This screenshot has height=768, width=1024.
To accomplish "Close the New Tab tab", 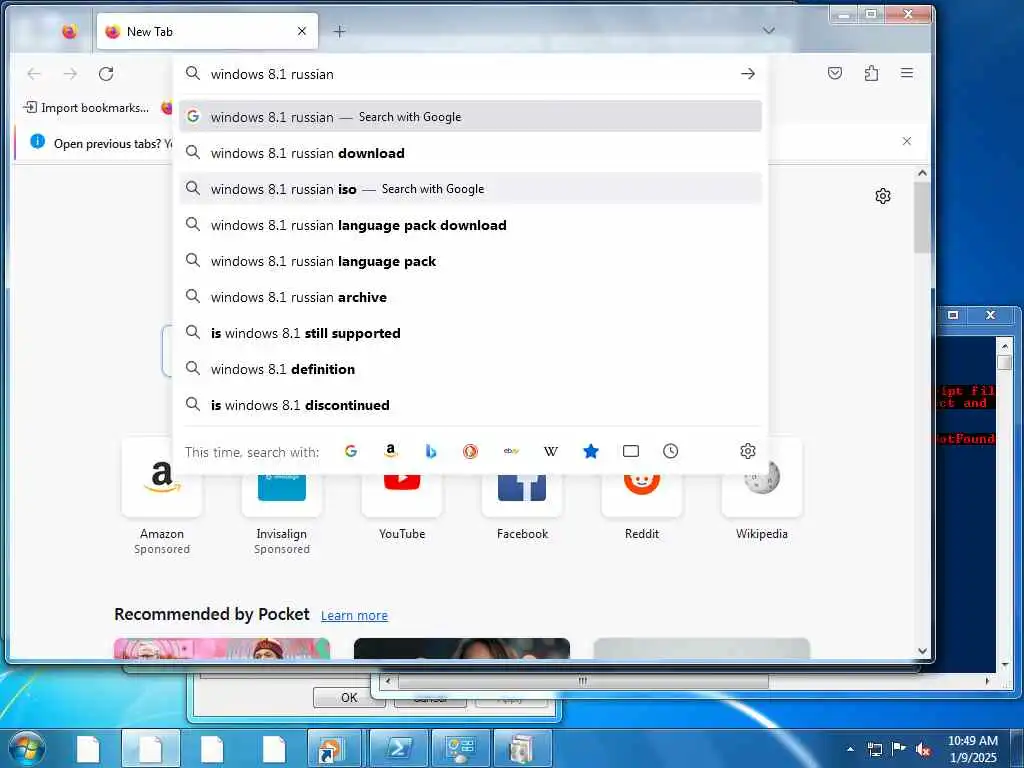I will (x=302, y=31).
